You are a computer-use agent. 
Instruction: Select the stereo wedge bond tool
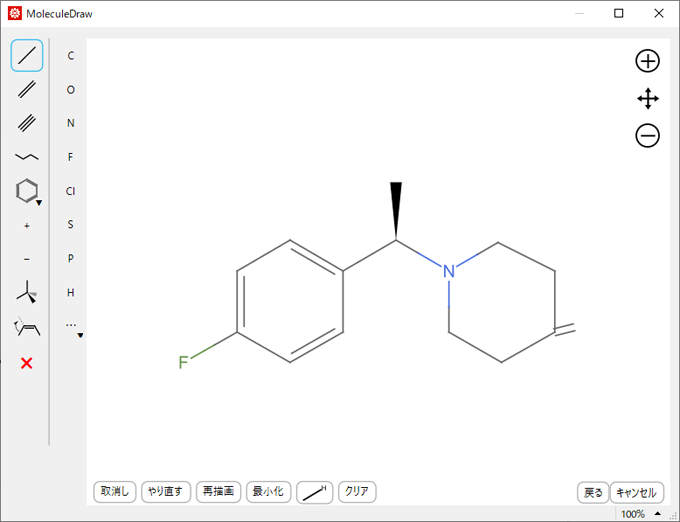[27, 293]
